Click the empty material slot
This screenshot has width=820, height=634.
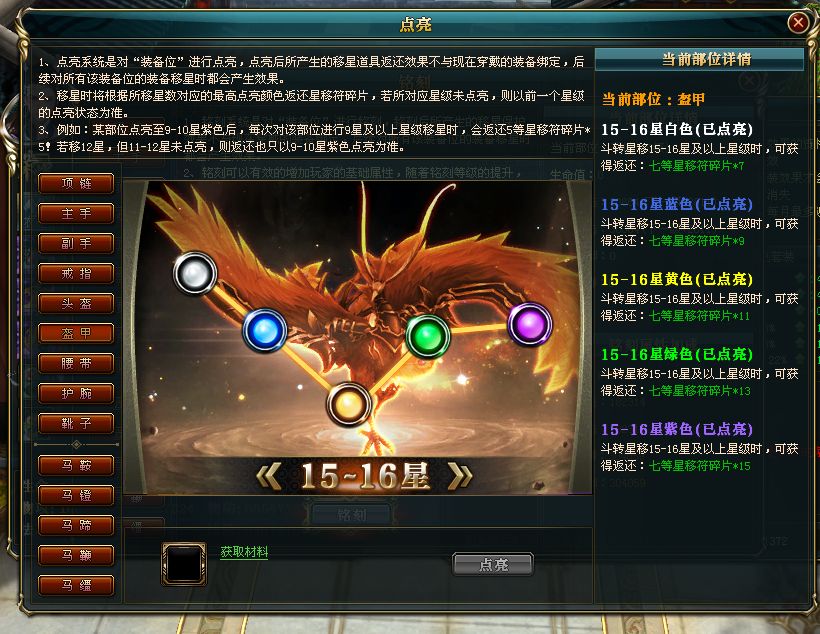[184, 564]
